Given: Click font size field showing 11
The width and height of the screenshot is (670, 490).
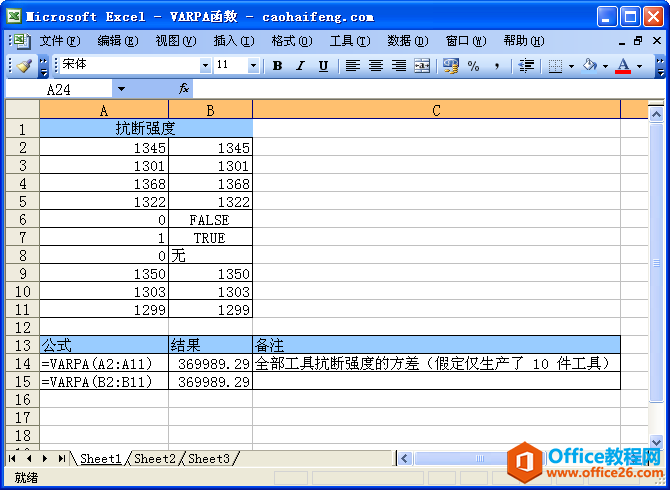Looking at the screenshot, I should pyautogui.click(x=231, y=65).
